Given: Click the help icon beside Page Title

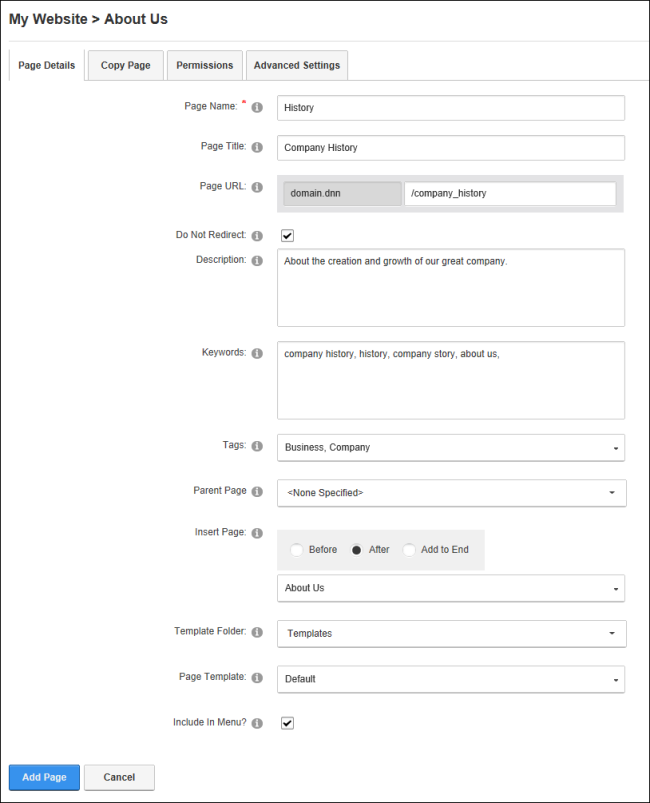Looking at the screenshot, I should click(x=257, y=147).
